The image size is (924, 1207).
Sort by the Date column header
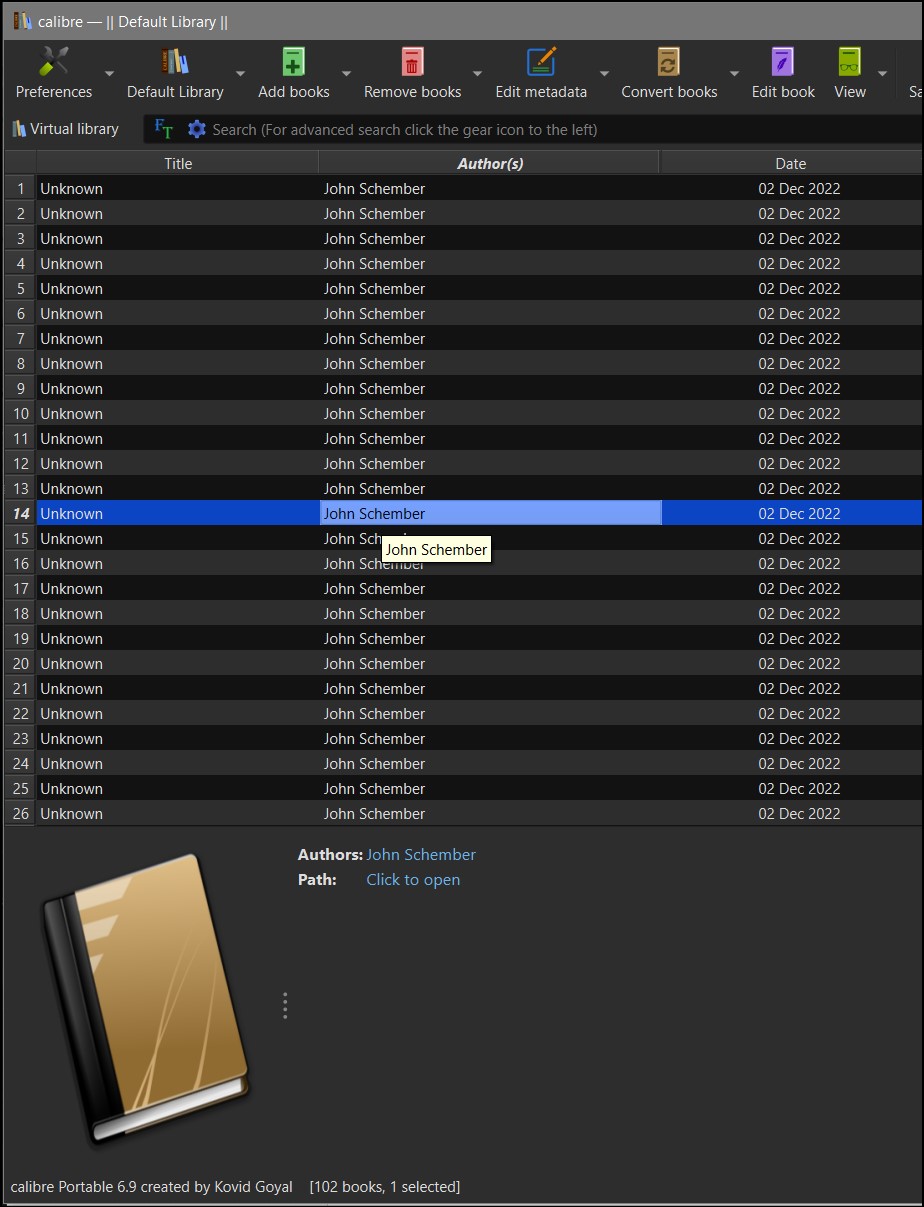point(791,163)
